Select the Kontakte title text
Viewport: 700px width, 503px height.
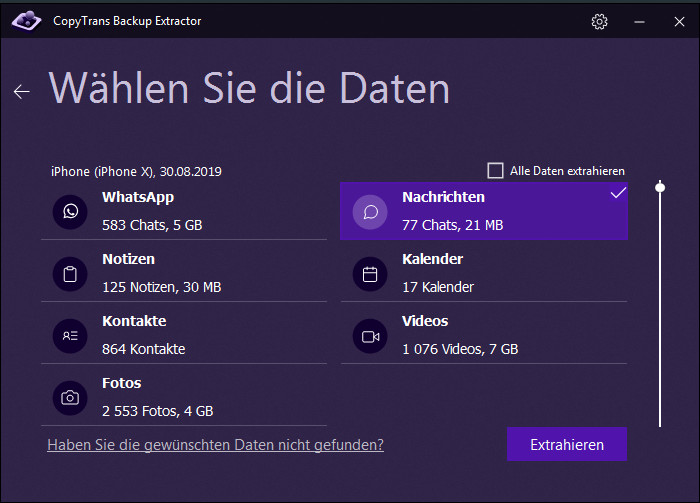click(x=134, y=321)
